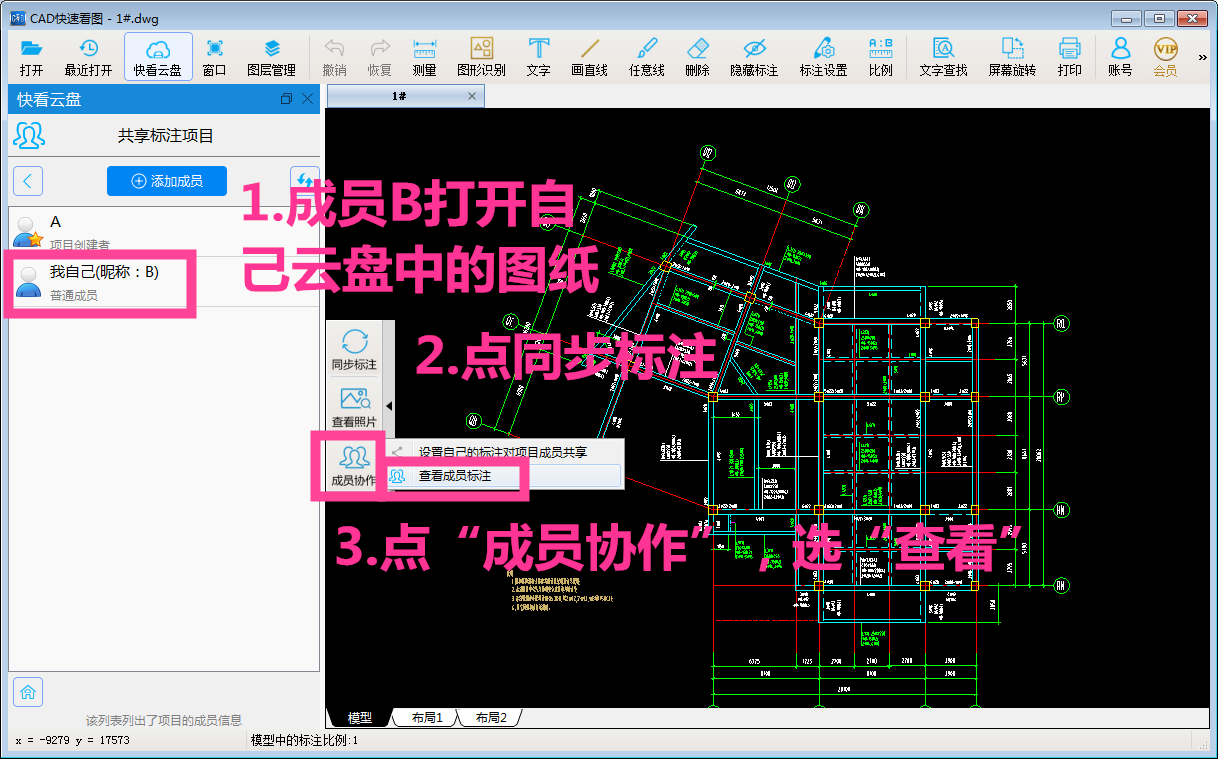This screenshot has height=759, width=1218.
Task: Click the 添加成员 button
Action: tap(166, 181)
